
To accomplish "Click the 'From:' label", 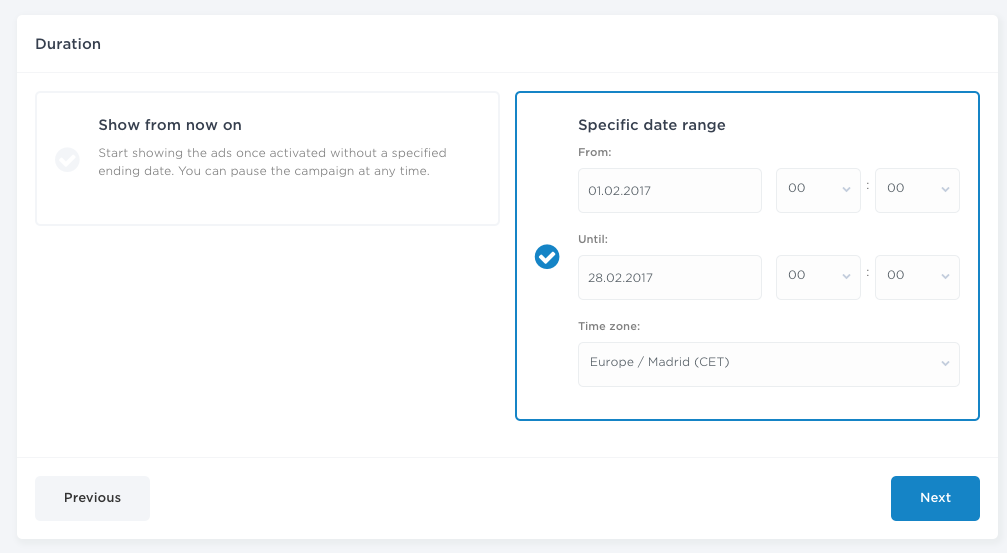I will click(595, 152).
